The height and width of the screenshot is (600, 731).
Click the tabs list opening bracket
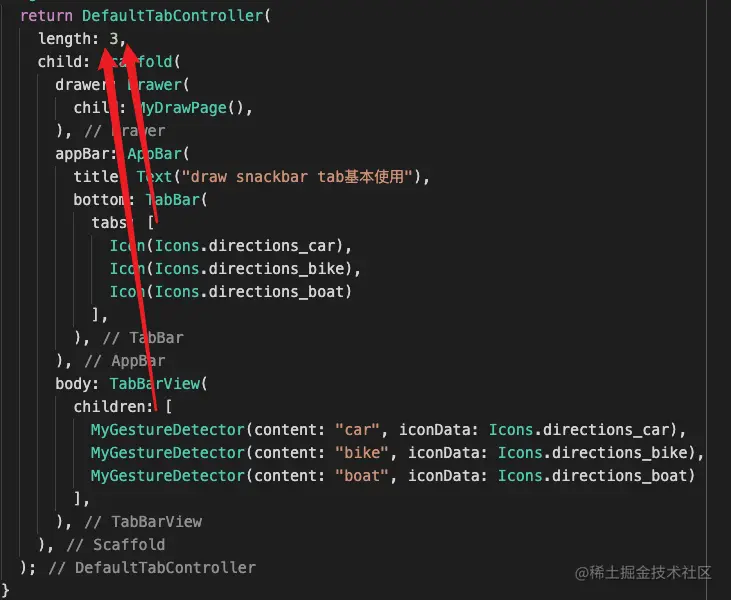(x=151, y=223)
